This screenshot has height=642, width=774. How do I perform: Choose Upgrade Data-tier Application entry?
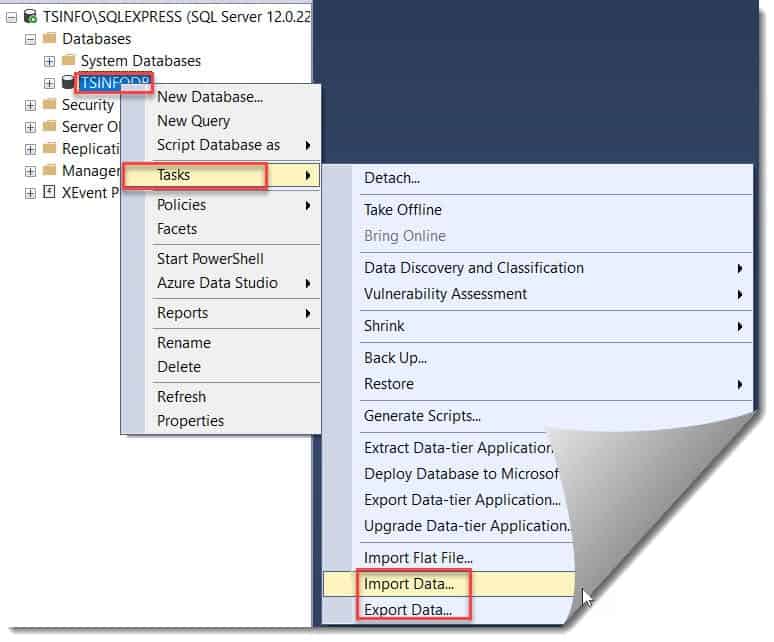tap(466, 526)
